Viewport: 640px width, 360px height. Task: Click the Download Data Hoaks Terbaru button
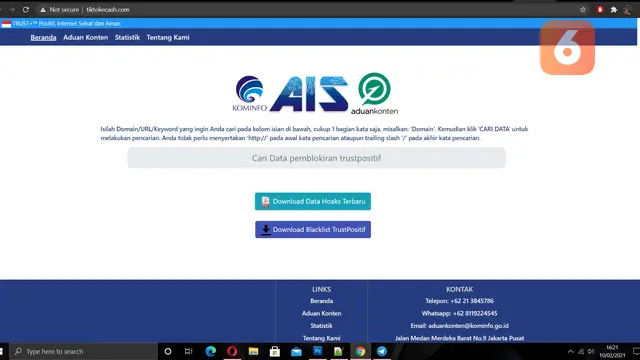(x=313, y=201)
